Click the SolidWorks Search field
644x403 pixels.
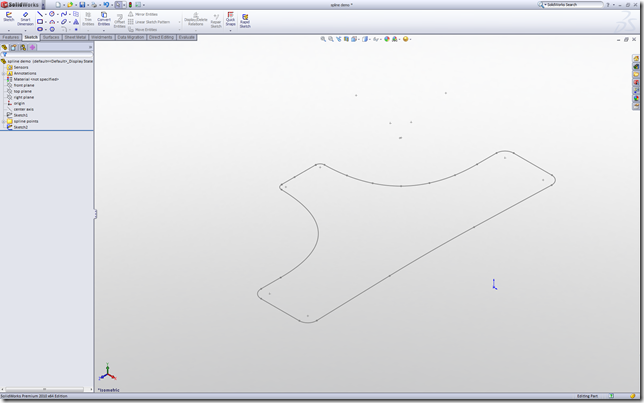pos(573,5)
